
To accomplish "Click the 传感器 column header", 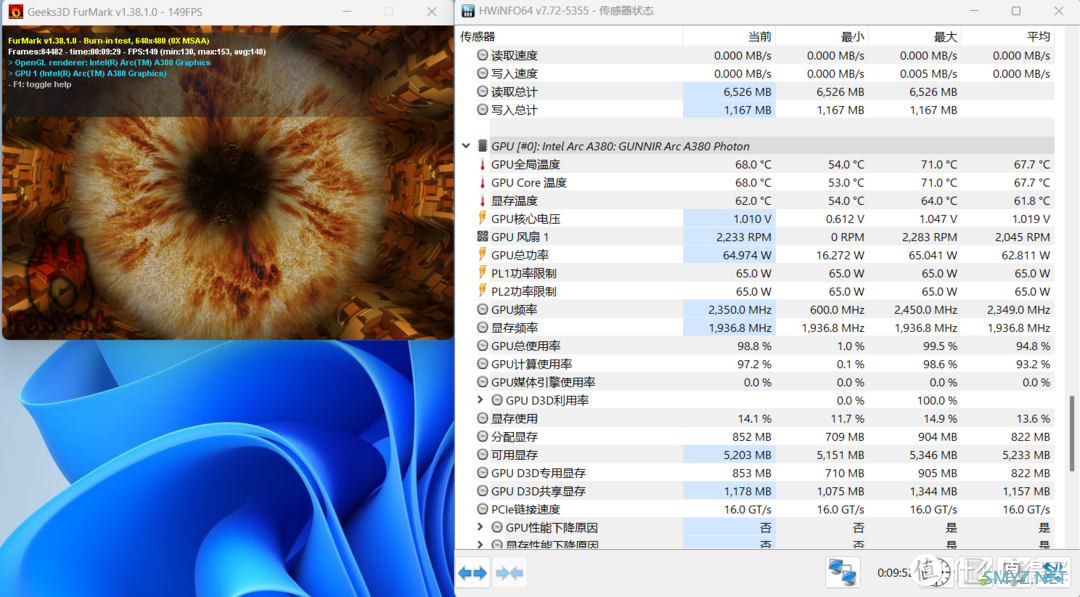I will click(x=569, y=36).
